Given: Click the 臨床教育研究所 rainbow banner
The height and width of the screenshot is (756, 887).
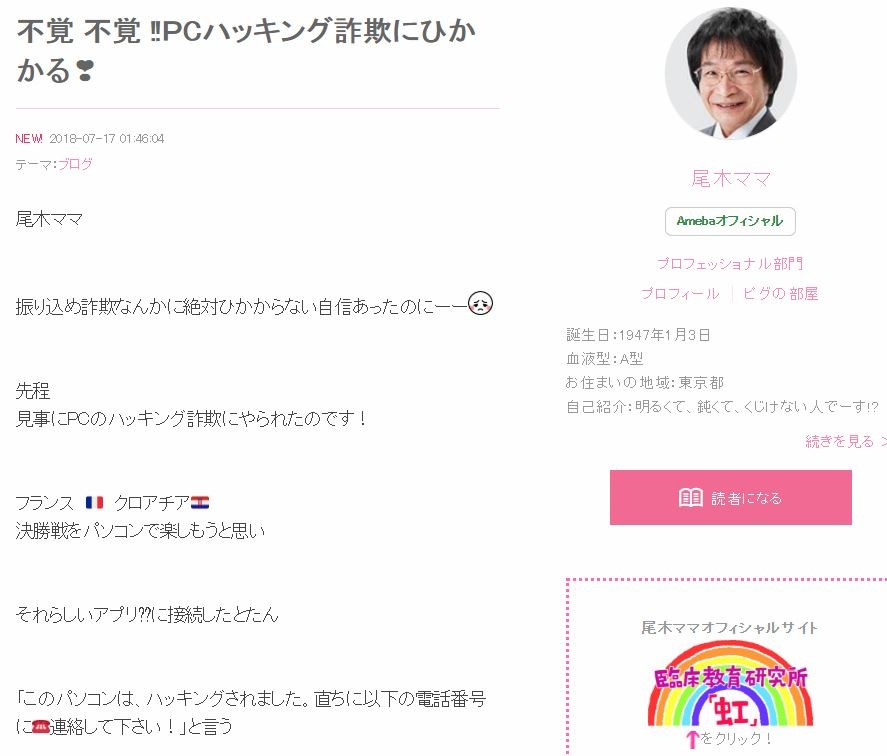Looking at the screenshot, I should click(x=730, y=685).
